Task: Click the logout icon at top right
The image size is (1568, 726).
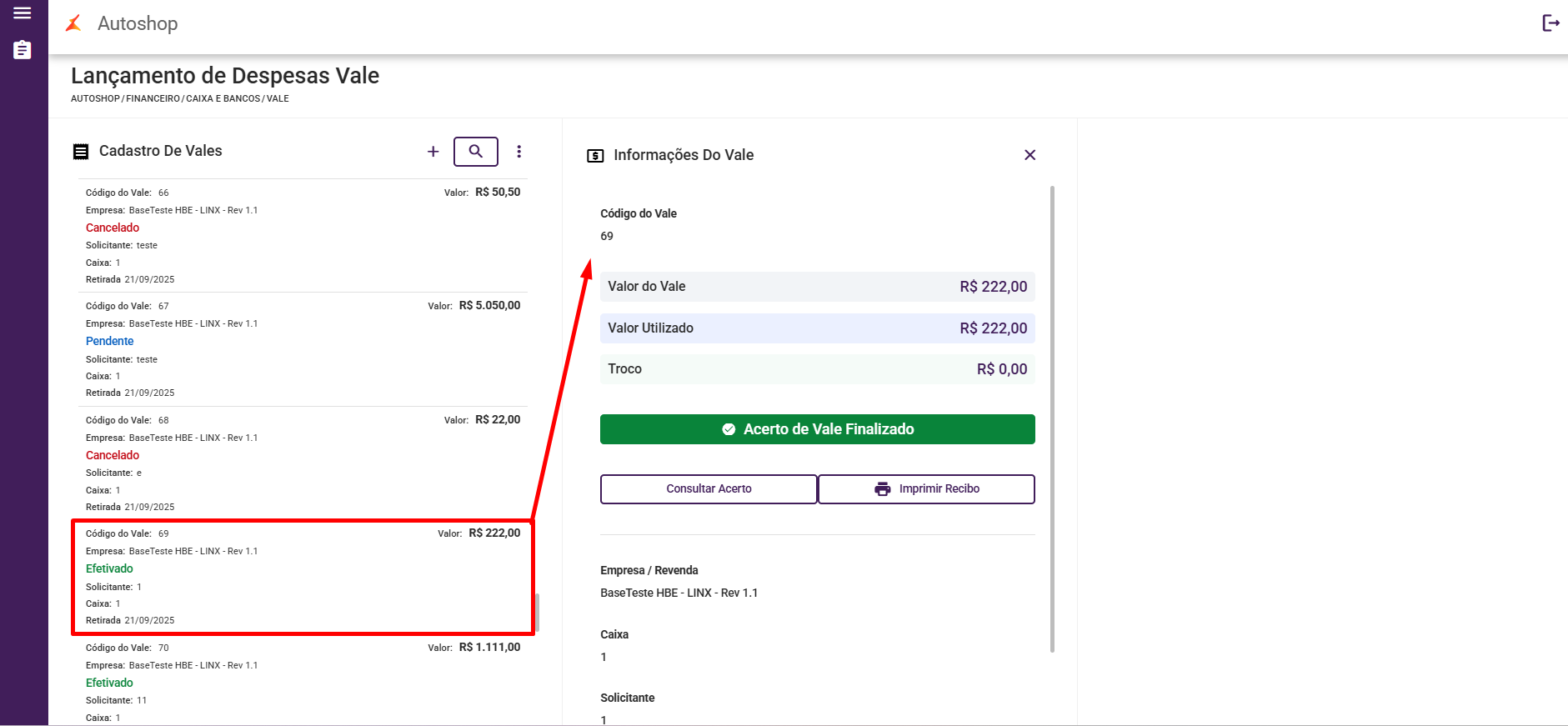Action: [1550, 23]
